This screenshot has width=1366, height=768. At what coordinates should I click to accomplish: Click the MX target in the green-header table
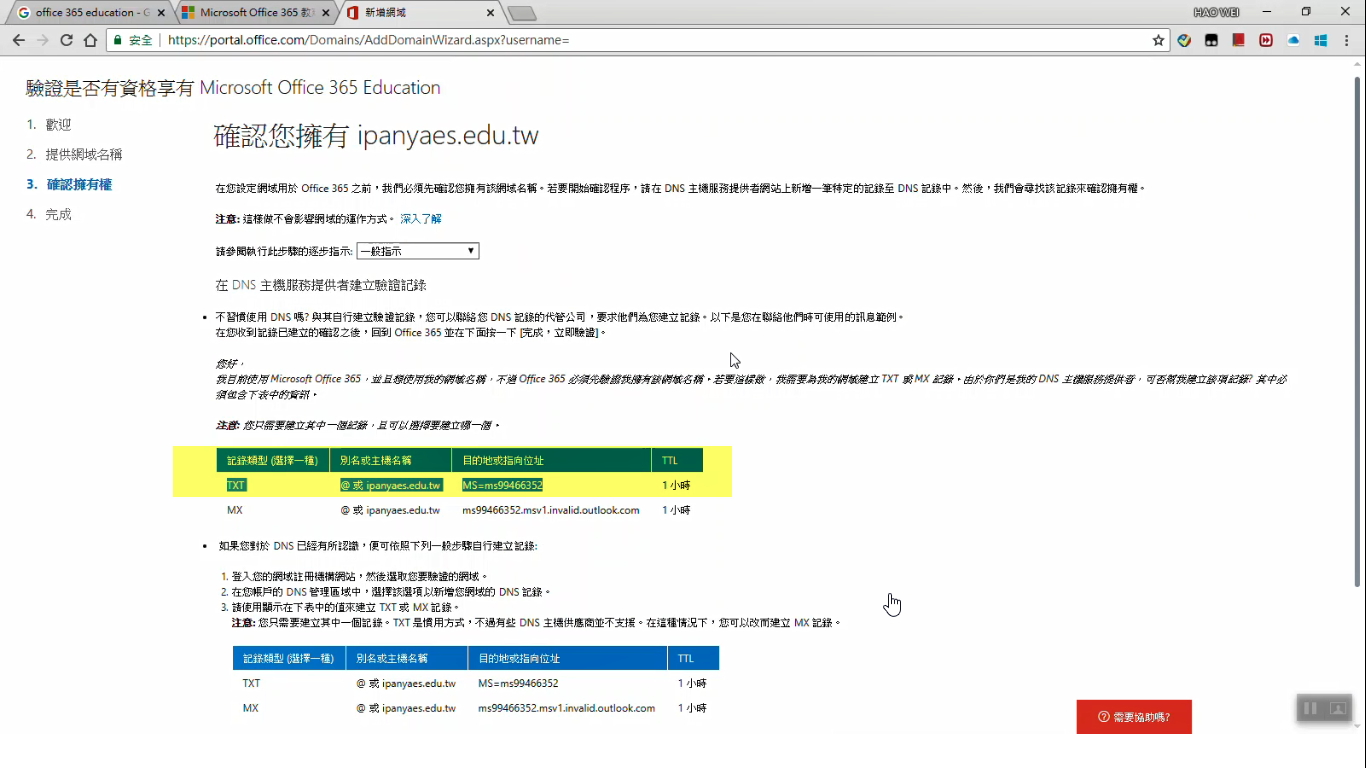550,510
